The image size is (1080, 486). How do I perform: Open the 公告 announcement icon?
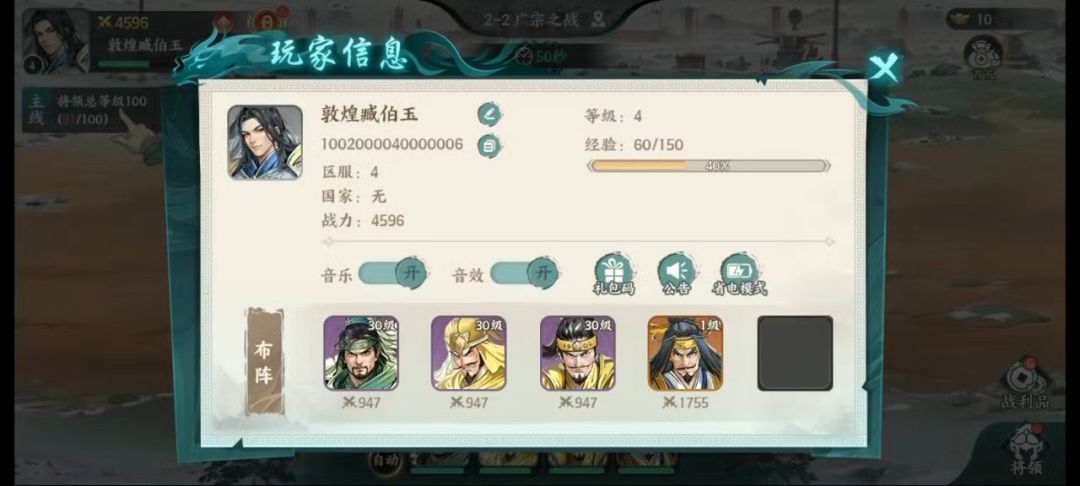pos(676,274)
